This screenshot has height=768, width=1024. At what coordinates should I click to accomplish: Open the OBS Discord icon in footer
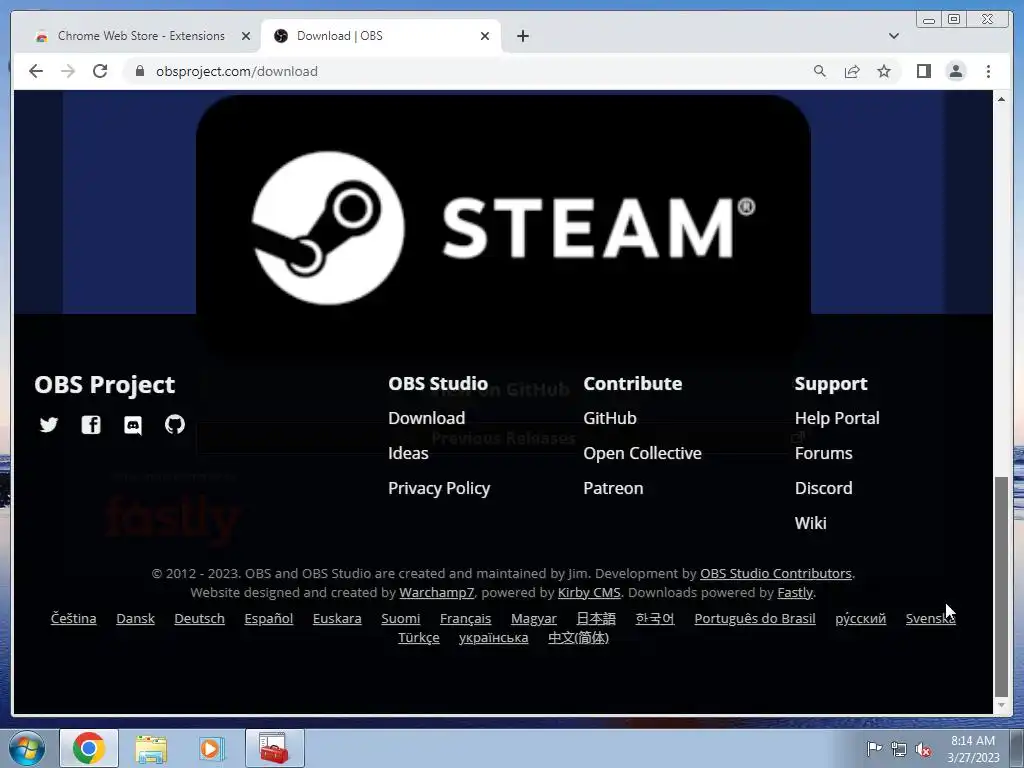[133, 426]
